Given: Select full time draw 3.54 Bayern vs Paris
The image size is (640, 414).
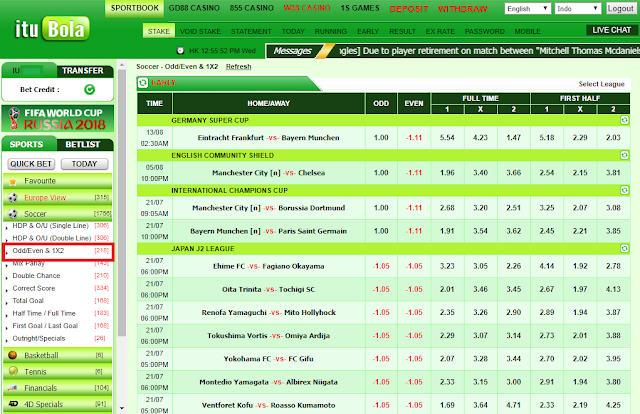Looking at the screenshot, I should coord(480,231).
